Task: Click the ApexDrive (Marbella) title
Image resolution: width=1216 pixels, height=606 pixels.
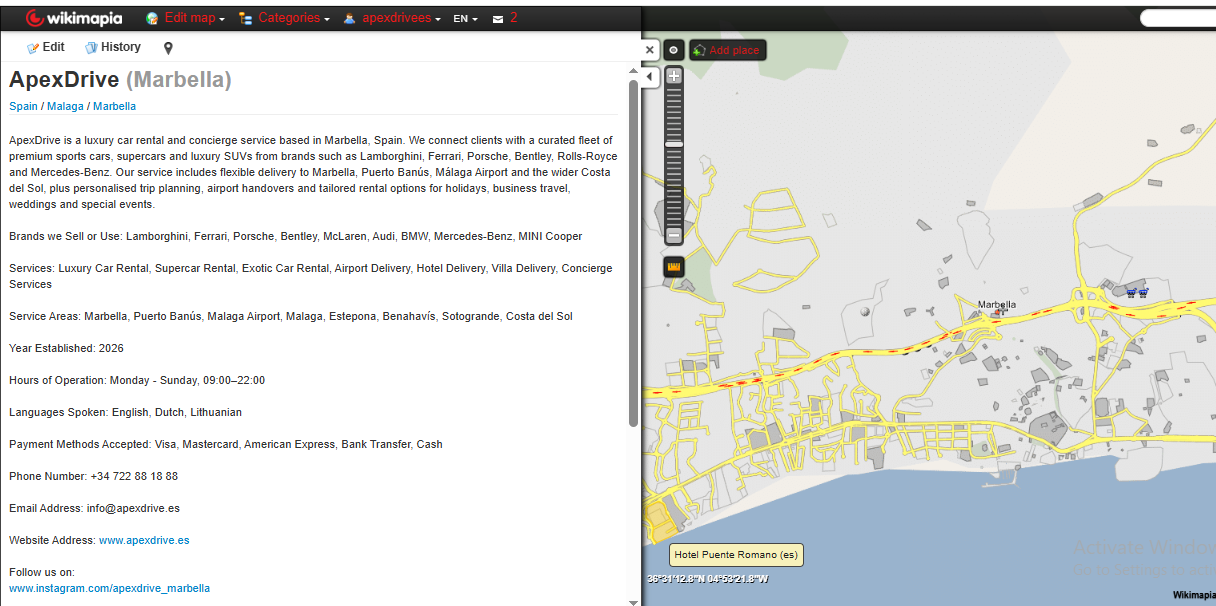Action: [x=120, y=80]
